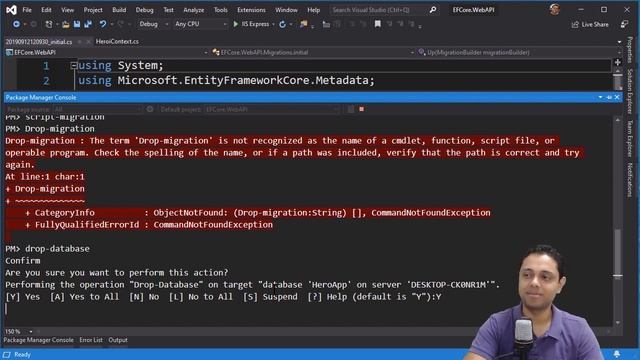Click the Save All icon
Viewport: 640px width, 360px height.
click(x=88, y=24)
